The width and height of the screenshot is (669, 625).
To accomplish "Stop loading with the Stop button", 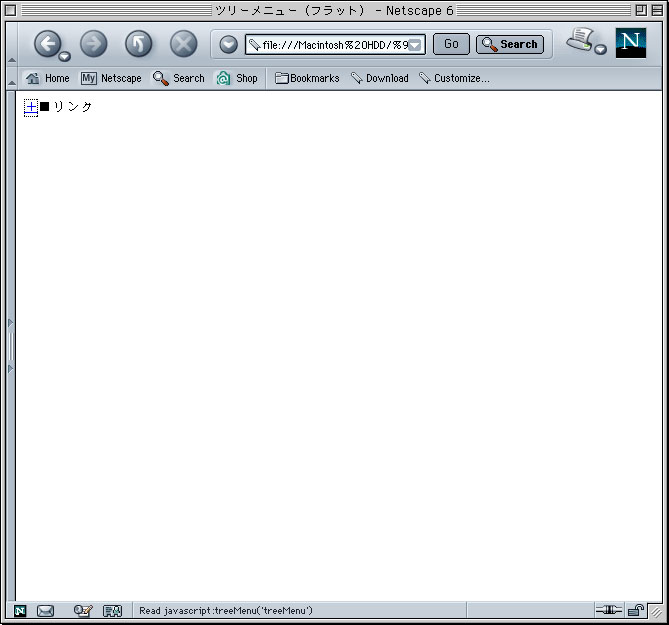I will (x=183, y=44).
